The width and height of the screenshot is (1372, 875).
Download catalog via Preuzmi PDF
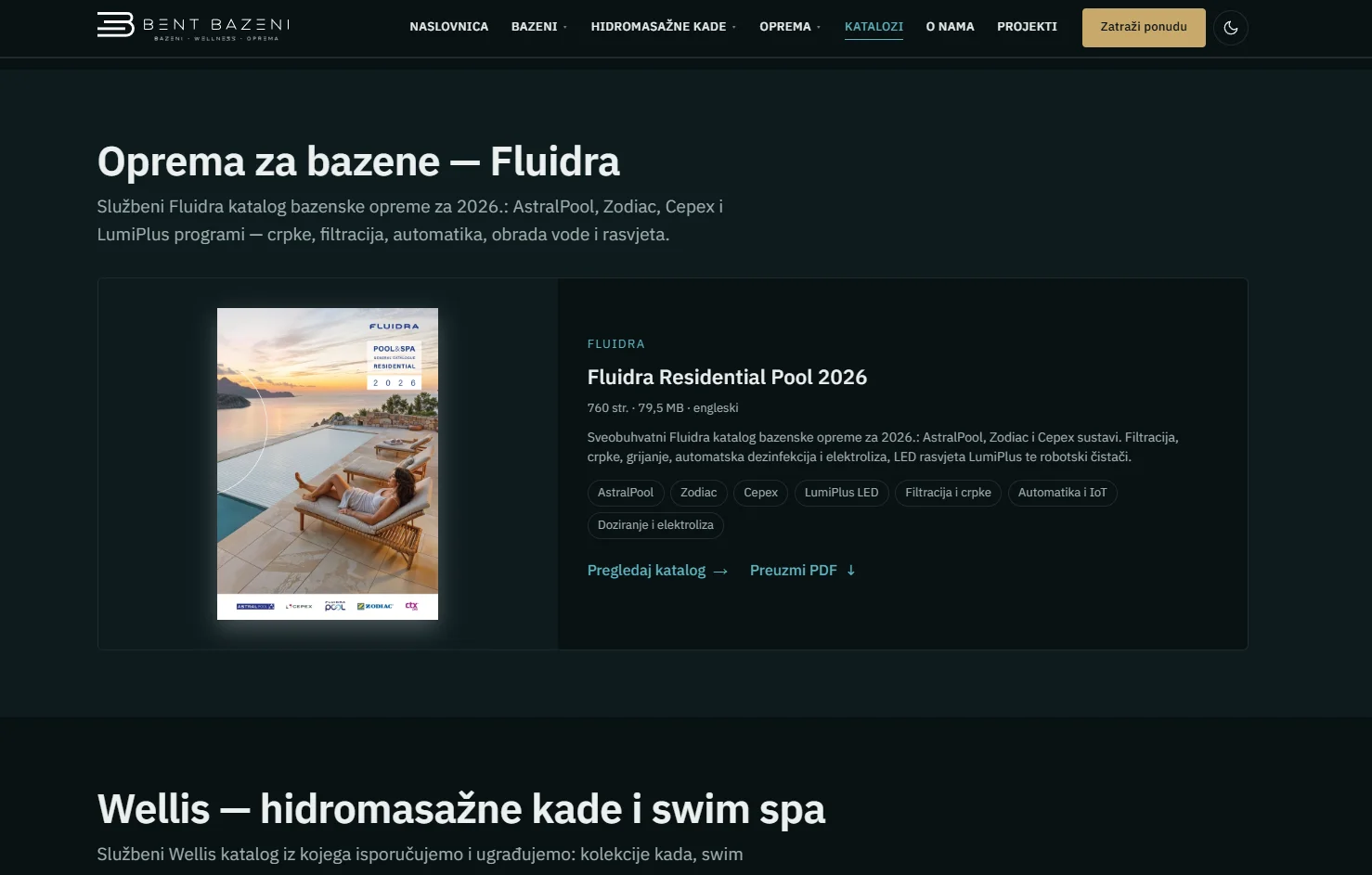pos(803,571)
